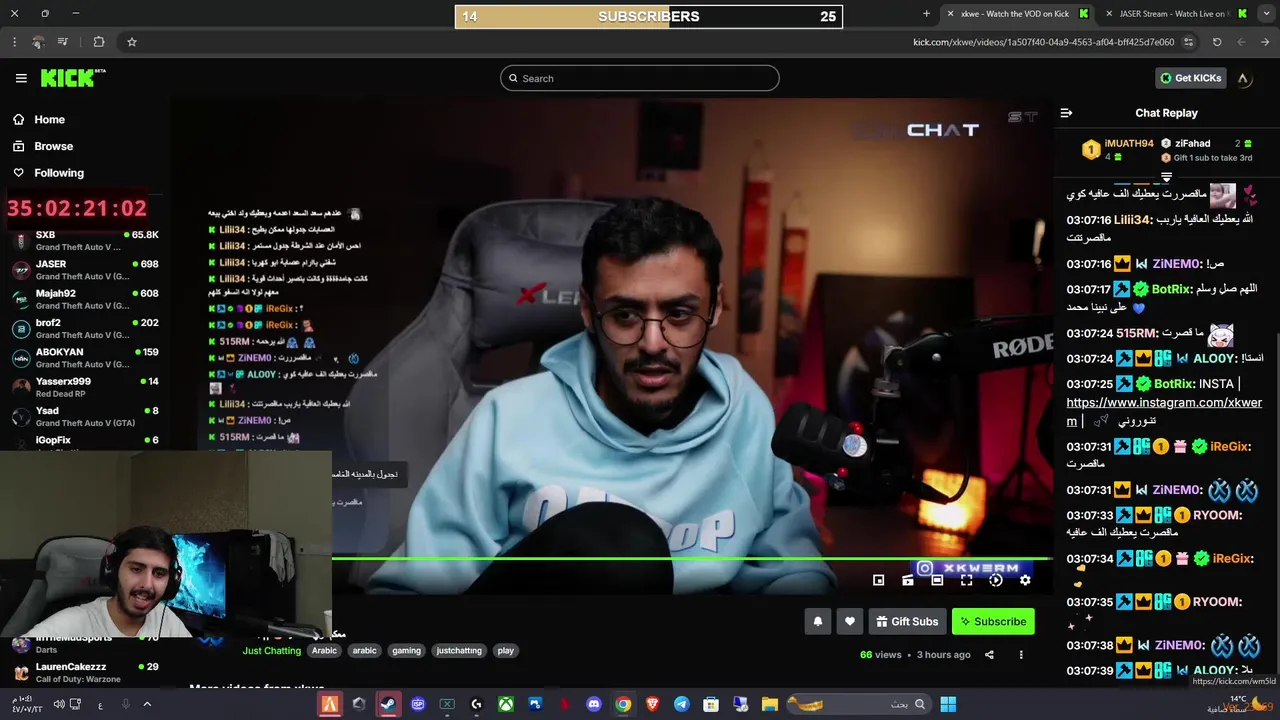Click the Gift Subs button

tap(907, 621)
